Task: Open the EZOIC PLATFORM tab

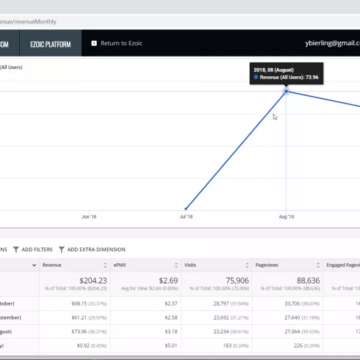Action: point(51,44)
